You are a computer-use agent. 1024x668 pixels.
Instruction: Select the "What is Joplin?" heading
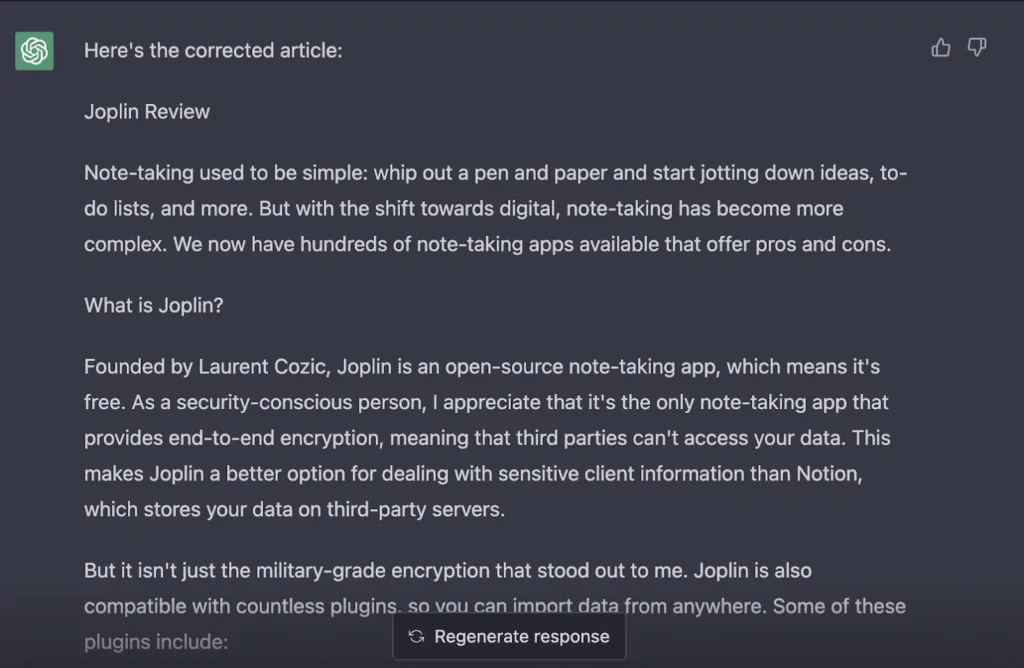(x=154, y=305)
